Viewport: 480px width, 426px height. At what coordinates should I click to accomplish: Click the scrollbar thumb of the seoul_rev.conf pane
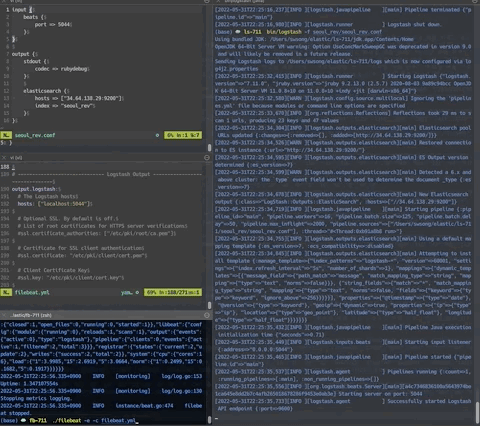click(209, 147)
